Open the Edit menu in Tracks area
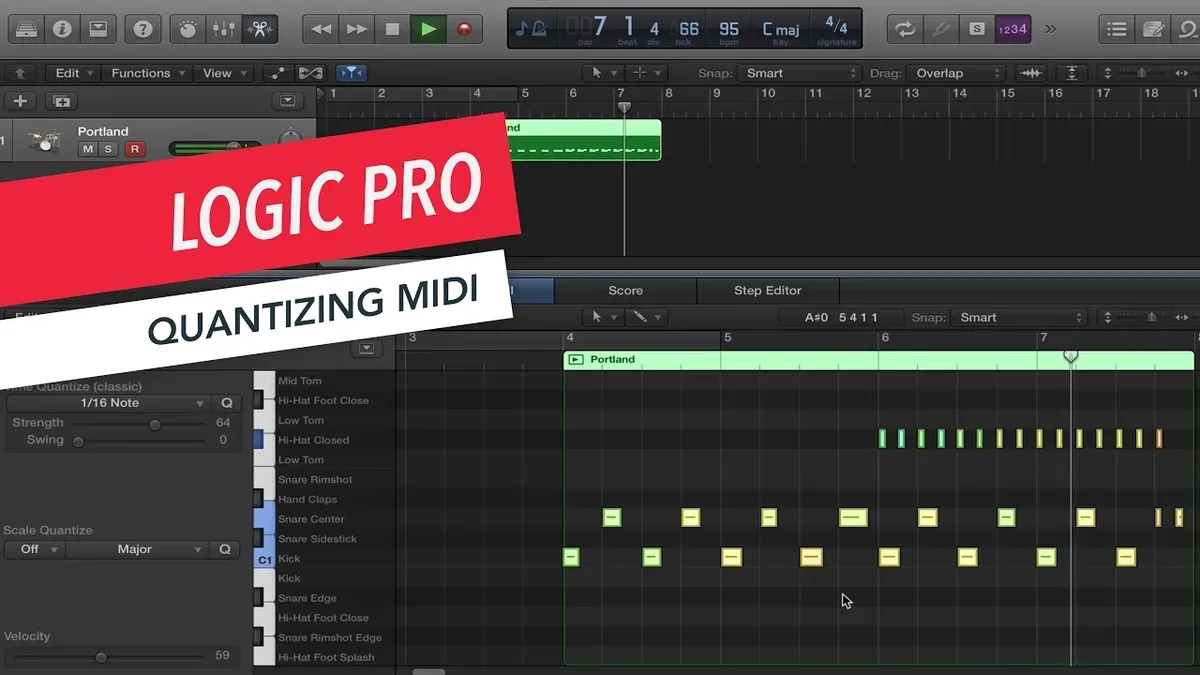The width and height of the screenshot is (1200, 675). point(74,73)
